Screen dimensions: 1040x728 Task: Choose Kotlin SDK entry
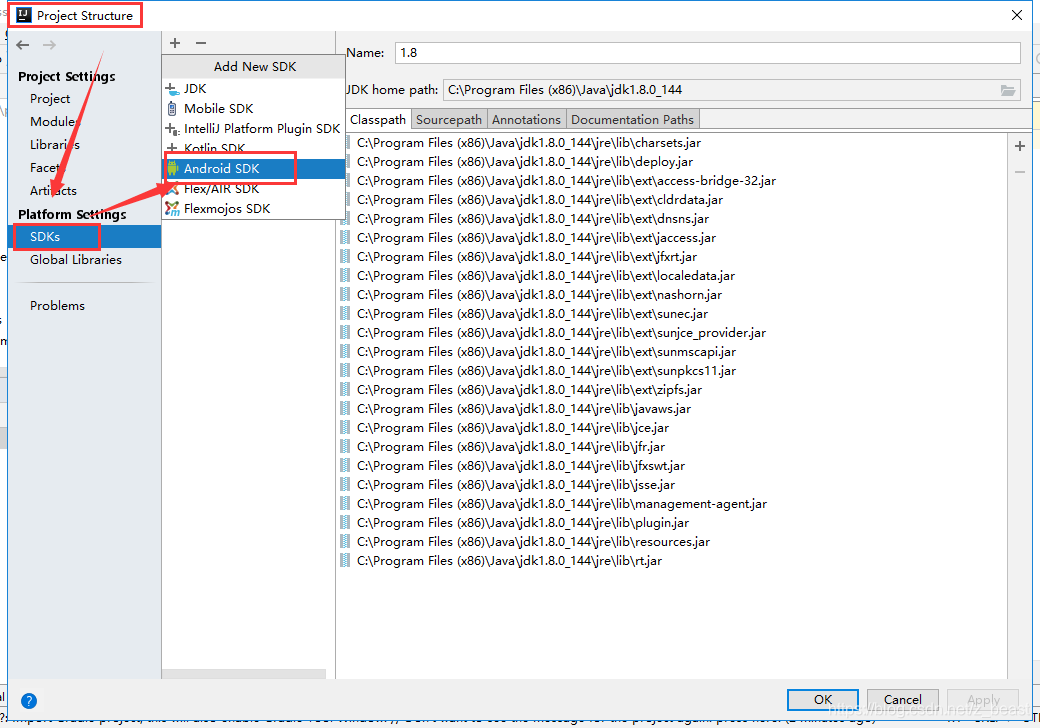(x=254, y=147)
